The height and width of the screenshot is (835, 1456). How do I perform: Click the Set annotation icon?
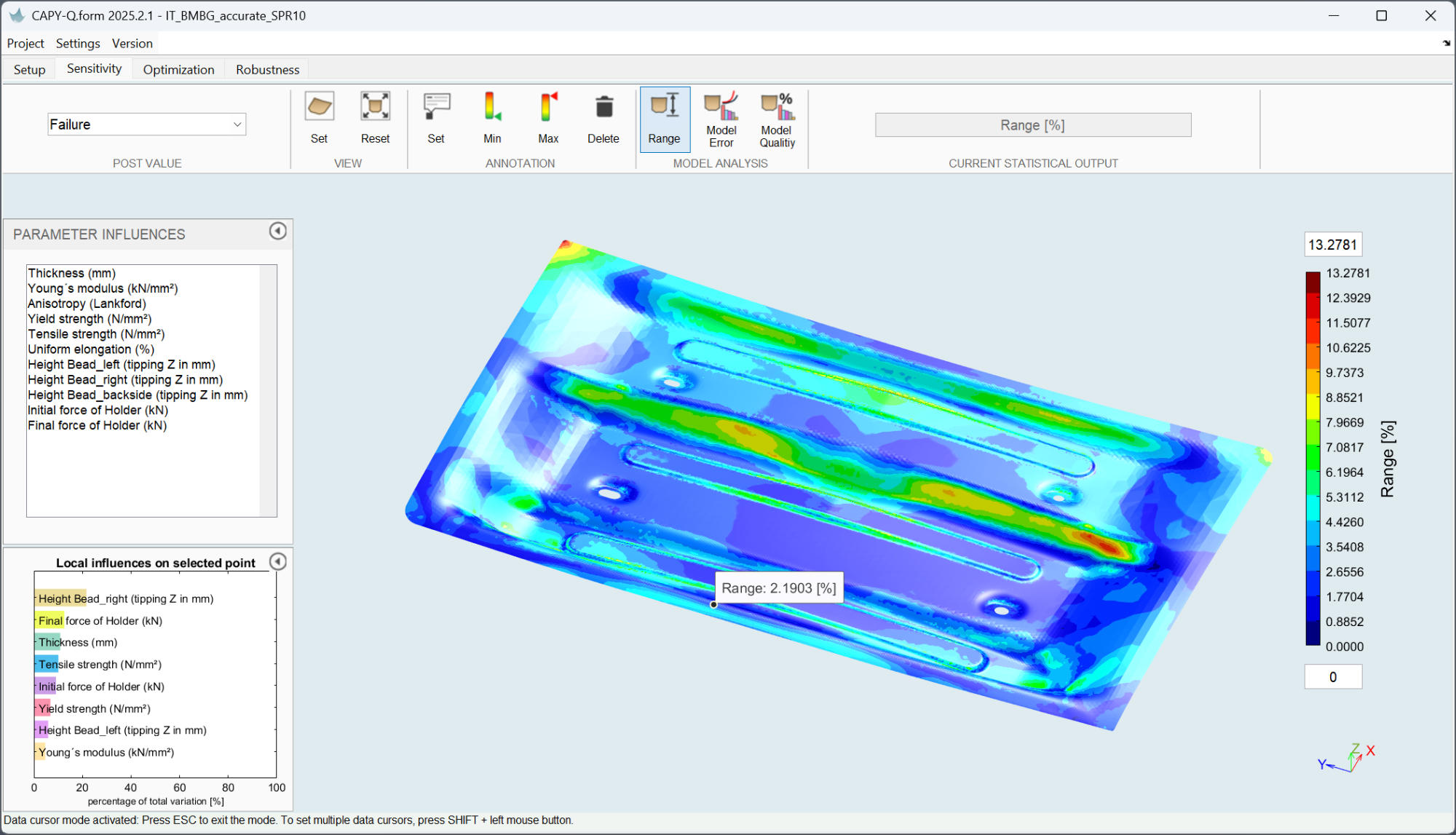point(436,108)
